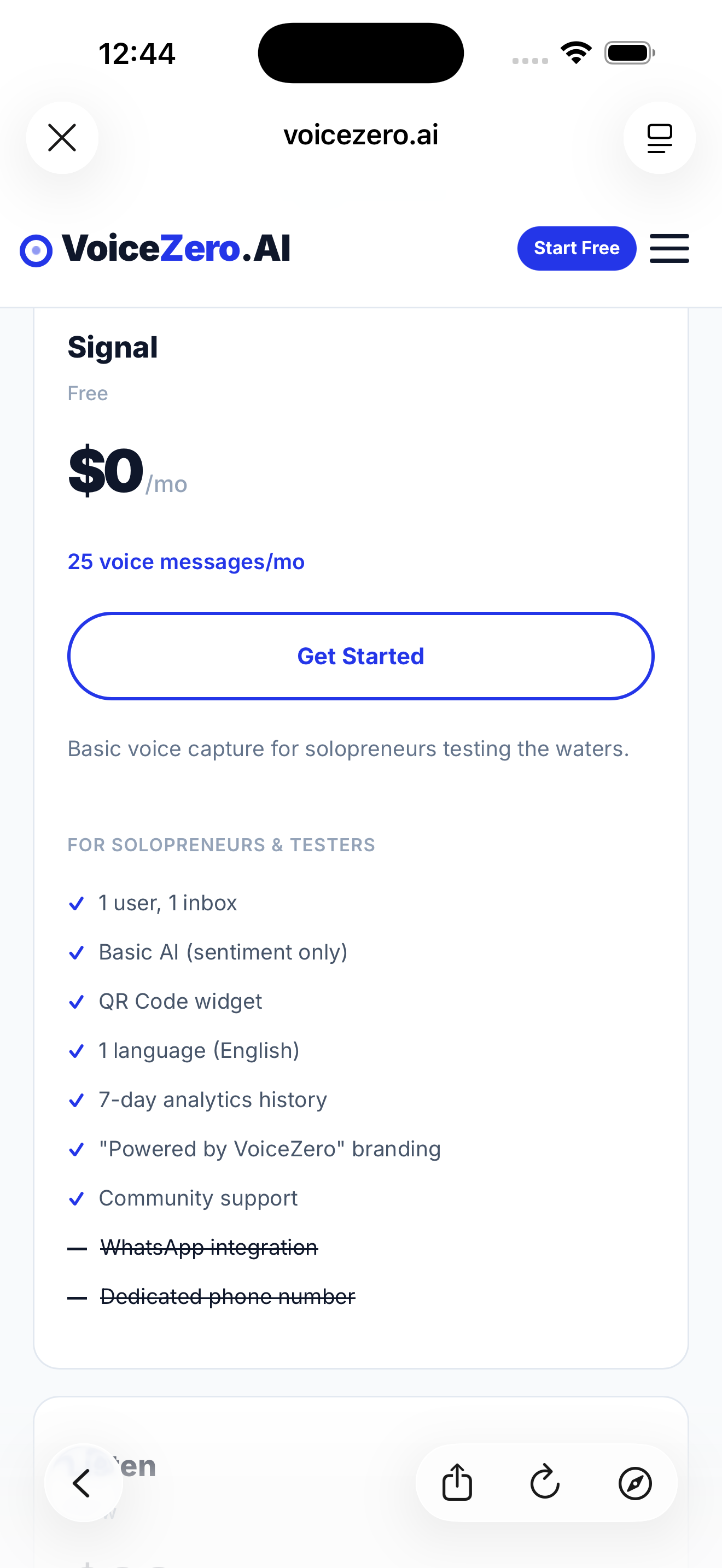Tap the checkmark beside "QR Code widget"
This screenshot has width=722, height=1568.
pyautogui.click(x=77, y=1001)
